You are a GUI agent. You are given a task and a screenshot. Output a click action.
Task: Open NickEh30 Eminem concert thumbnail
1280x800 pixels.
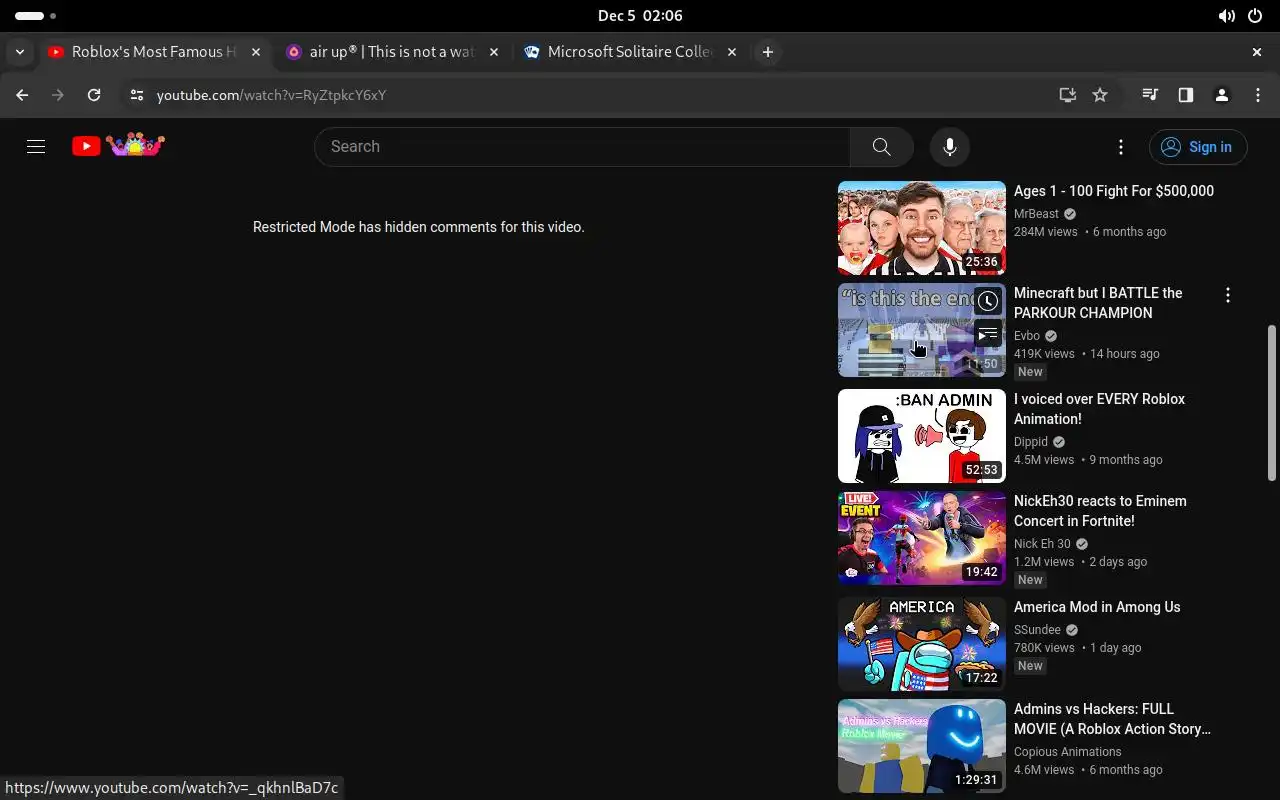pyautogui.click(x=921, y=538)
